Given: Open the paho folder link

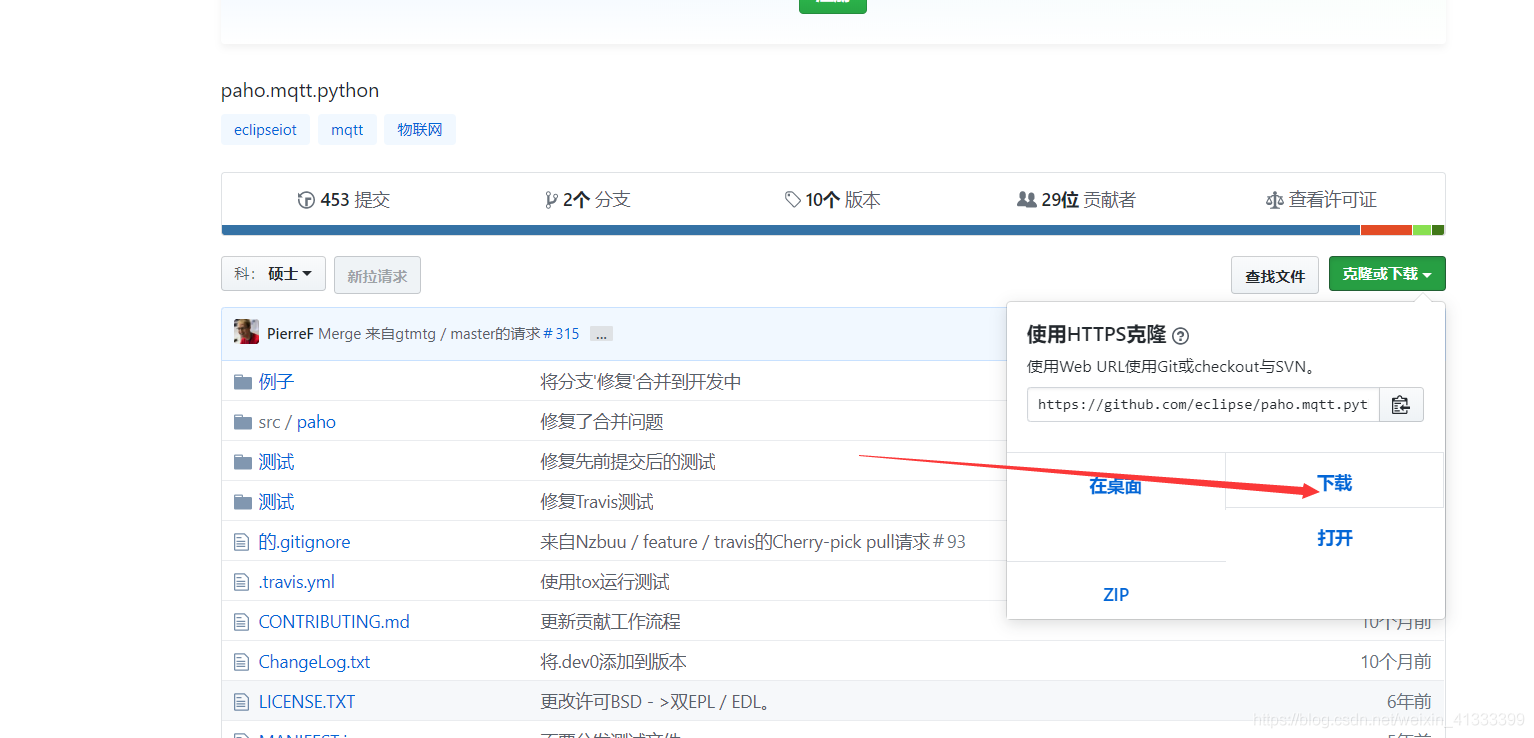Looking at the screenshot, I should [x=316, y=422].
